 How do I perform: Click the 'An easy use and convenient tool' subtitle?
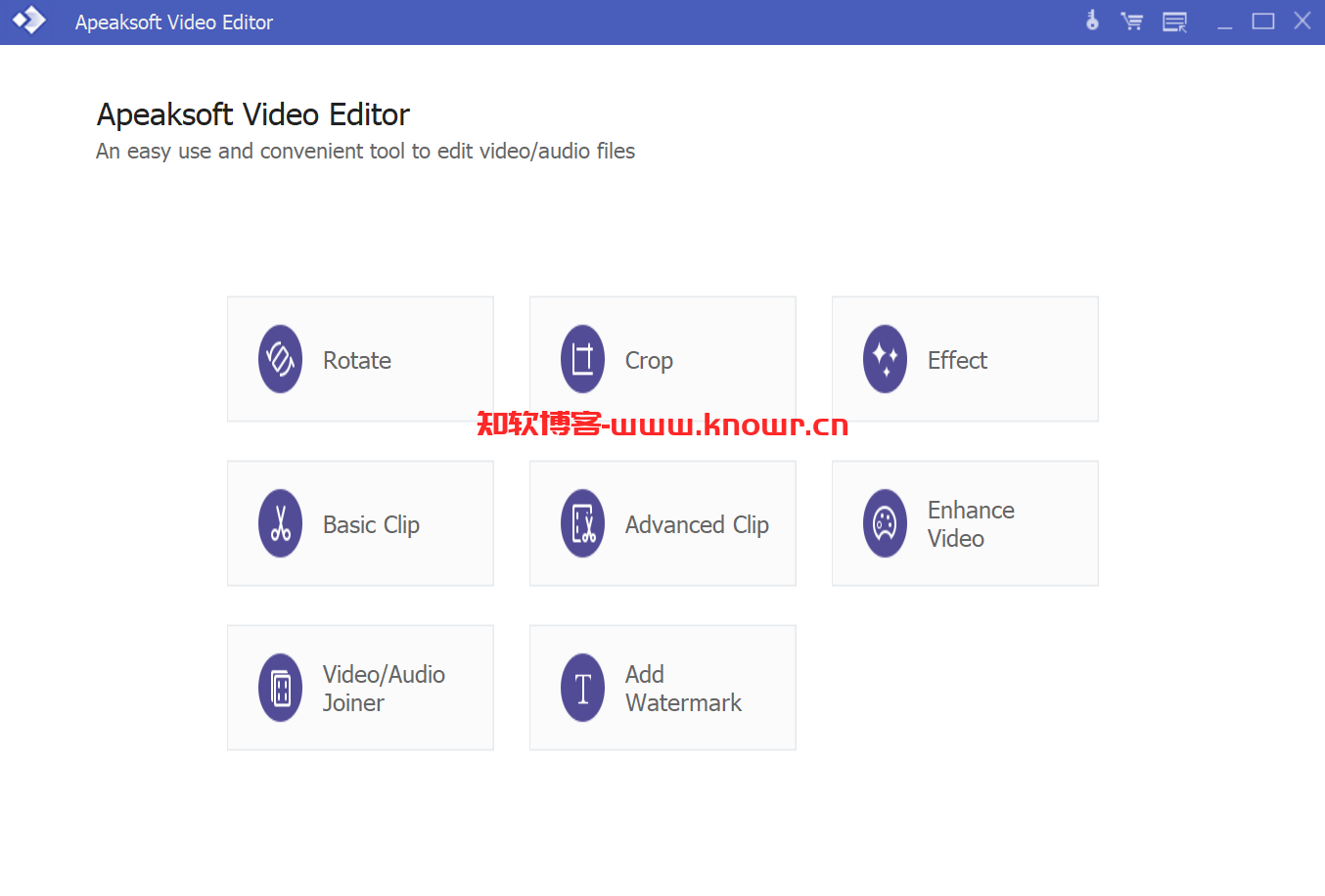[365, 151]
